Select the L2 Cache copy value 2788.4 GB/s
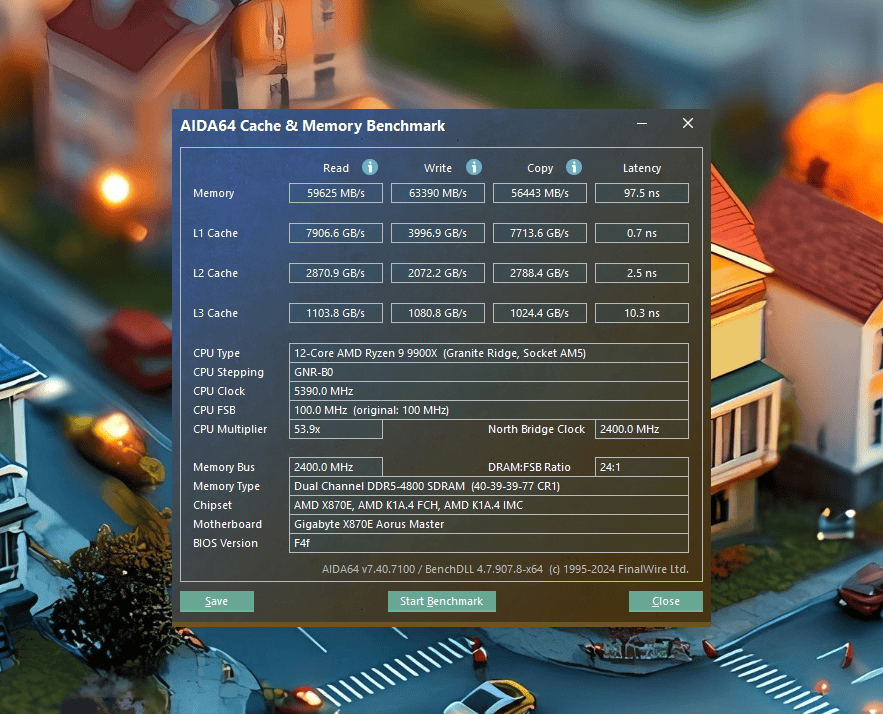This screenshot has width=883, height=714. click(539, 273)
